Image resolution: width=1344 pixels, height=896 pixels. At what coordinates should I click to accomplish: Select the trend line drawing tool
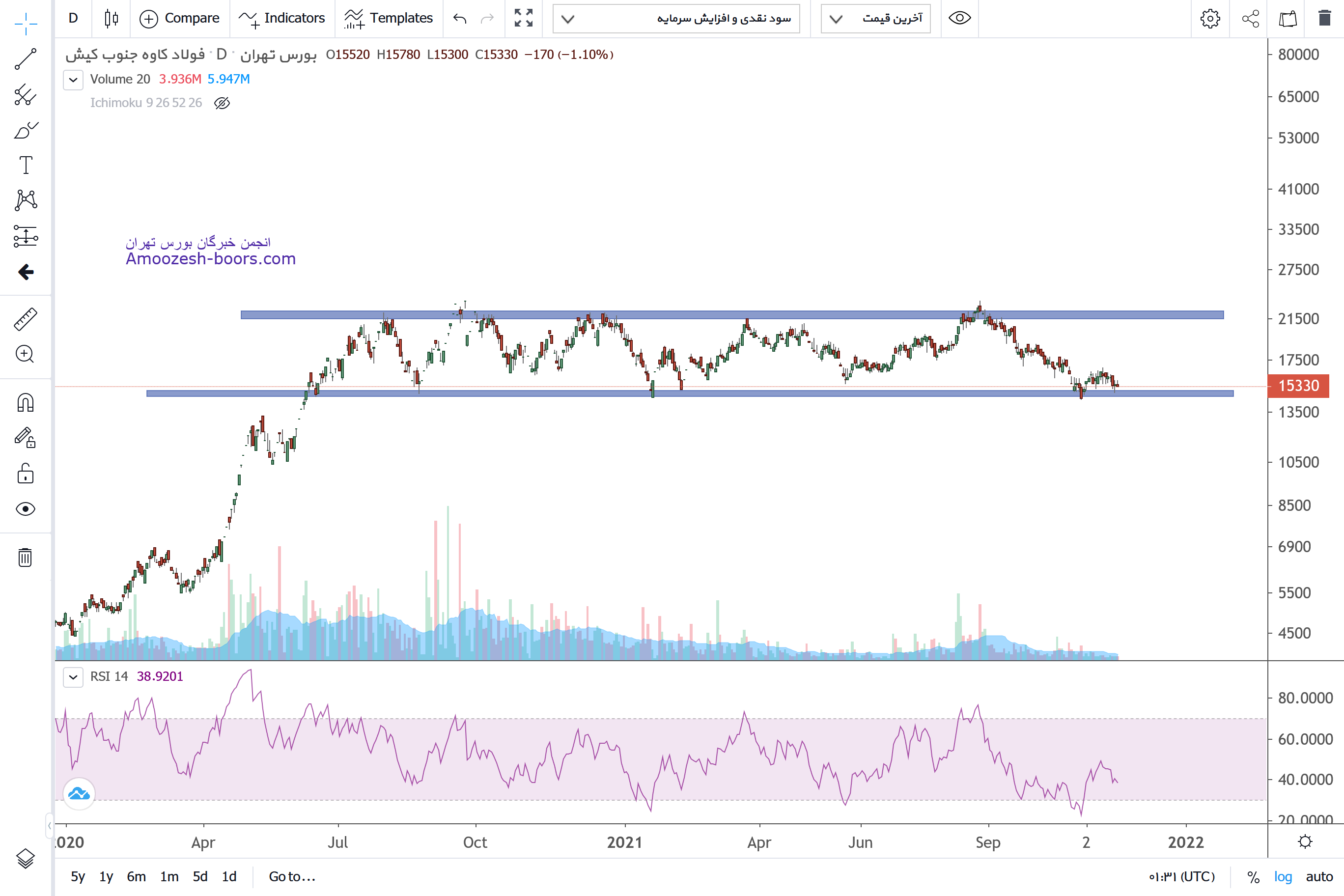pos(26,59)
